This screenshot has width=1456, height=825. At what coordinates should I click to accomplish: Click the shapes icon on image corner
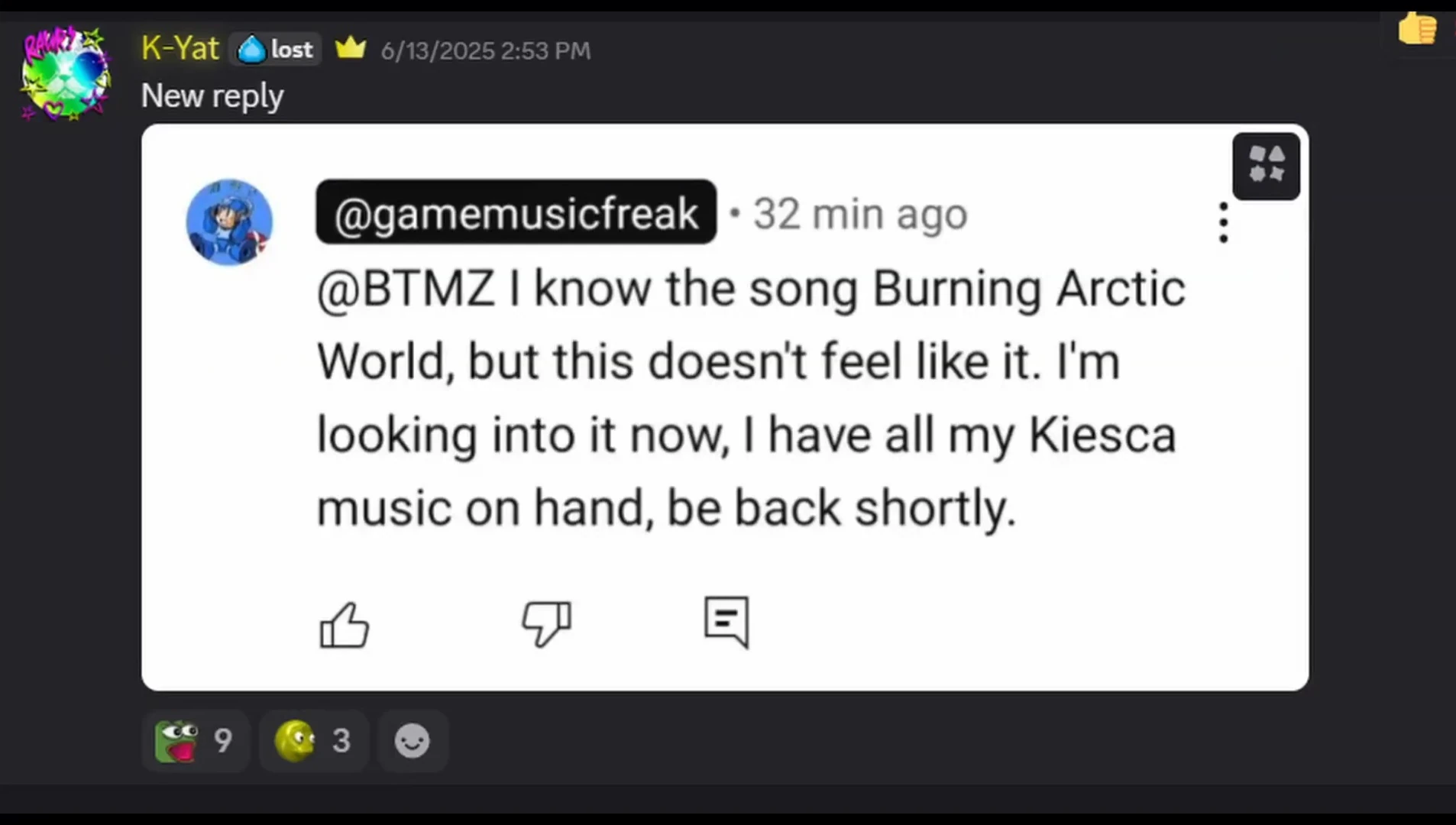(1266, 166)
